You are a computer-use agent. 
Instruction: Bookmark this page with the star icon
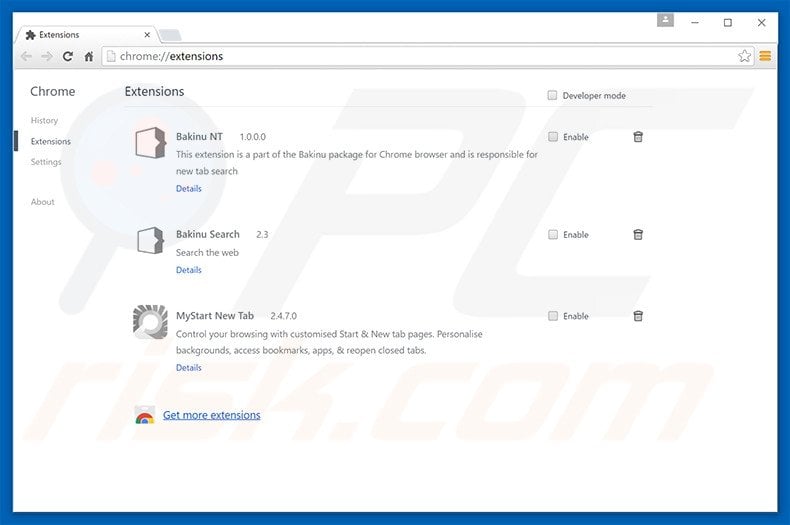744,56
